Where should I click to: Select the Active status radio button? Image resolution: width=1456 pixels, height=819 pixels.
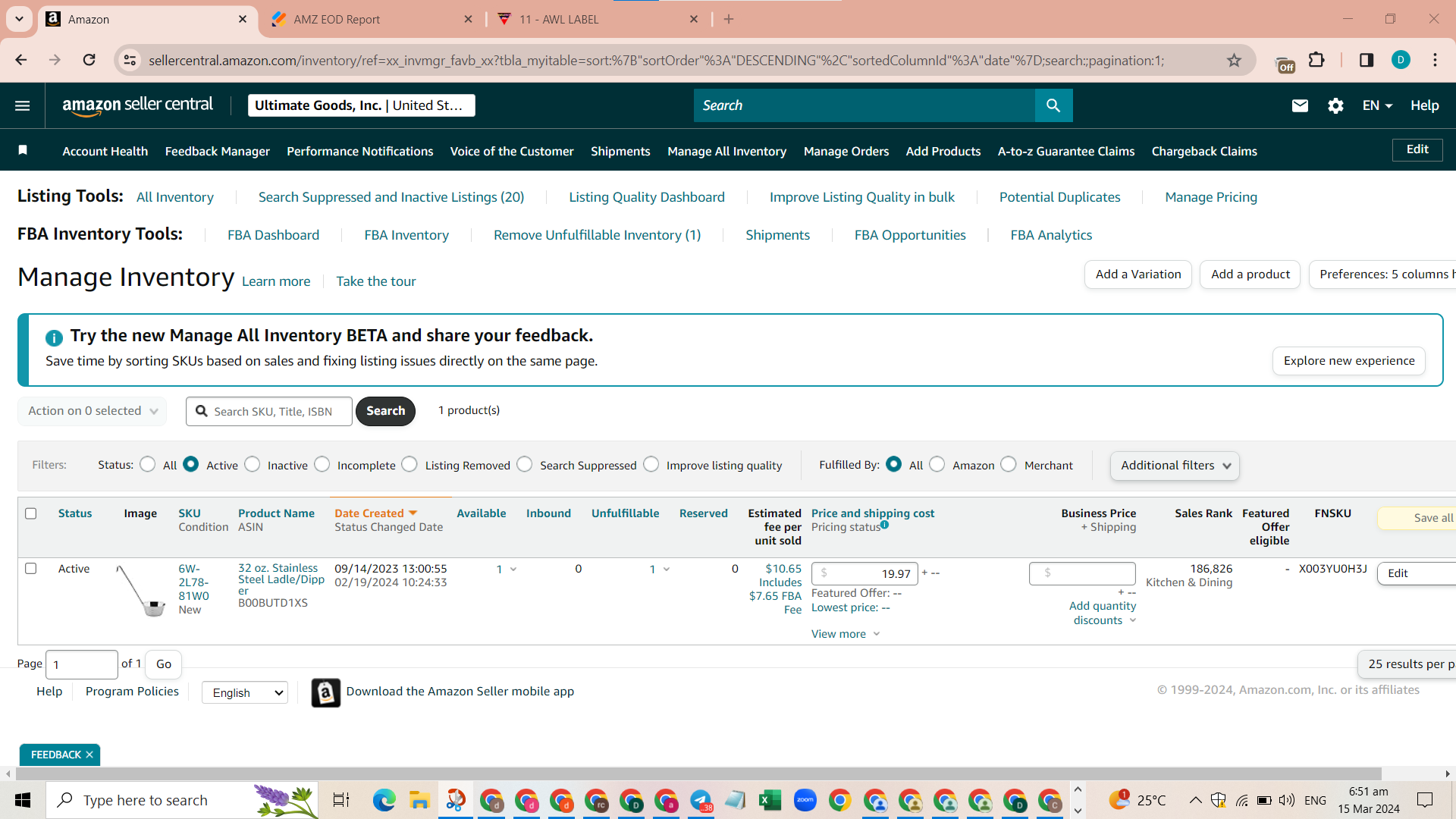(x=191, y=464)
